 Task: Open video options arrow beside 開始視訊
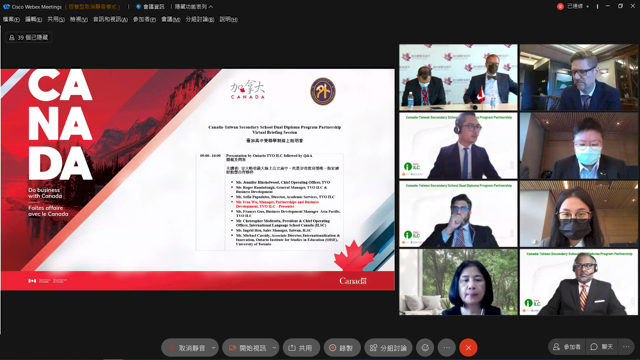click(x=274, y=348)
